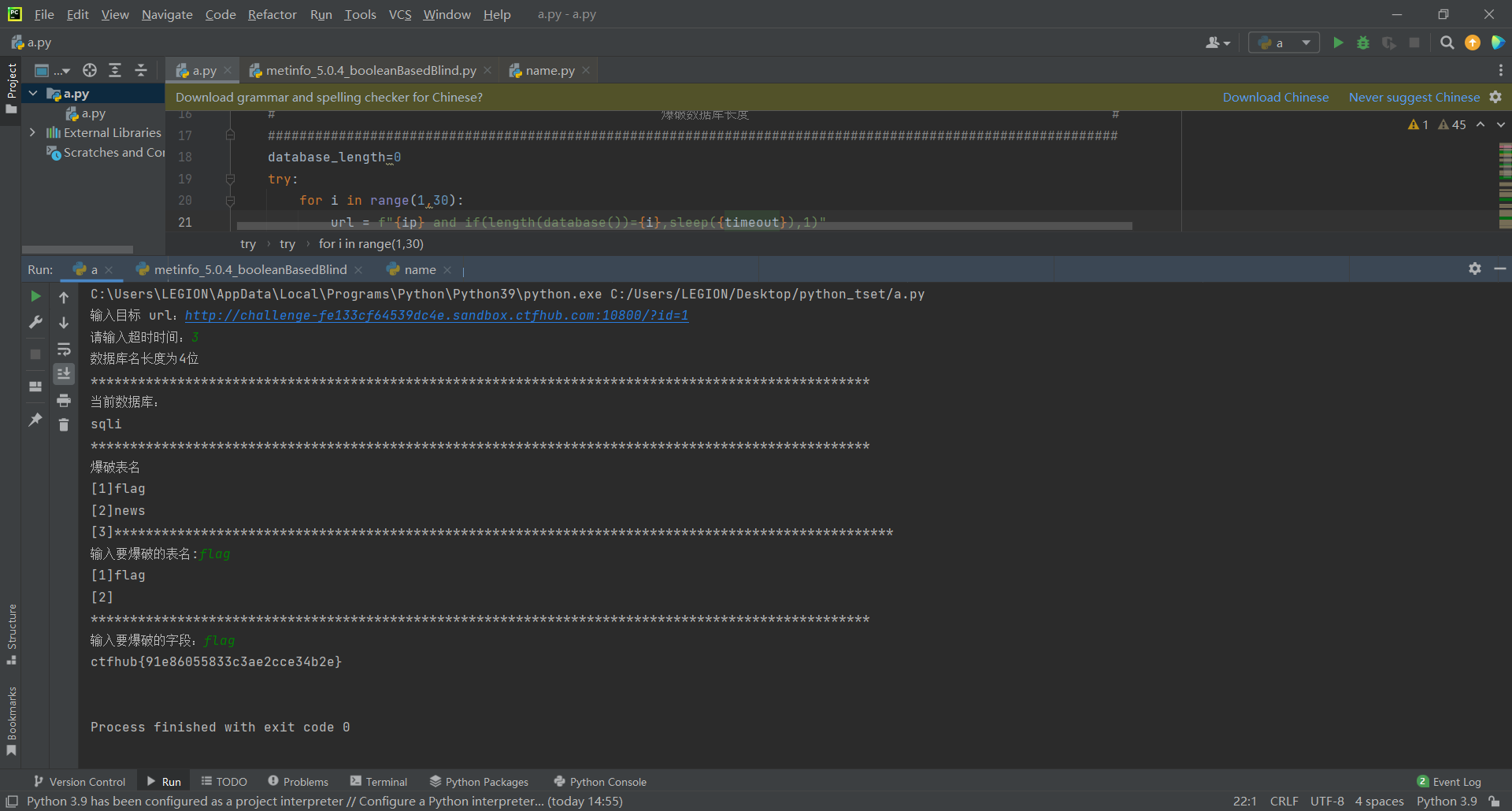Open the a run configuration dropdown
The width and height of the screenshot is (1512, 811).
(1284, 43)
